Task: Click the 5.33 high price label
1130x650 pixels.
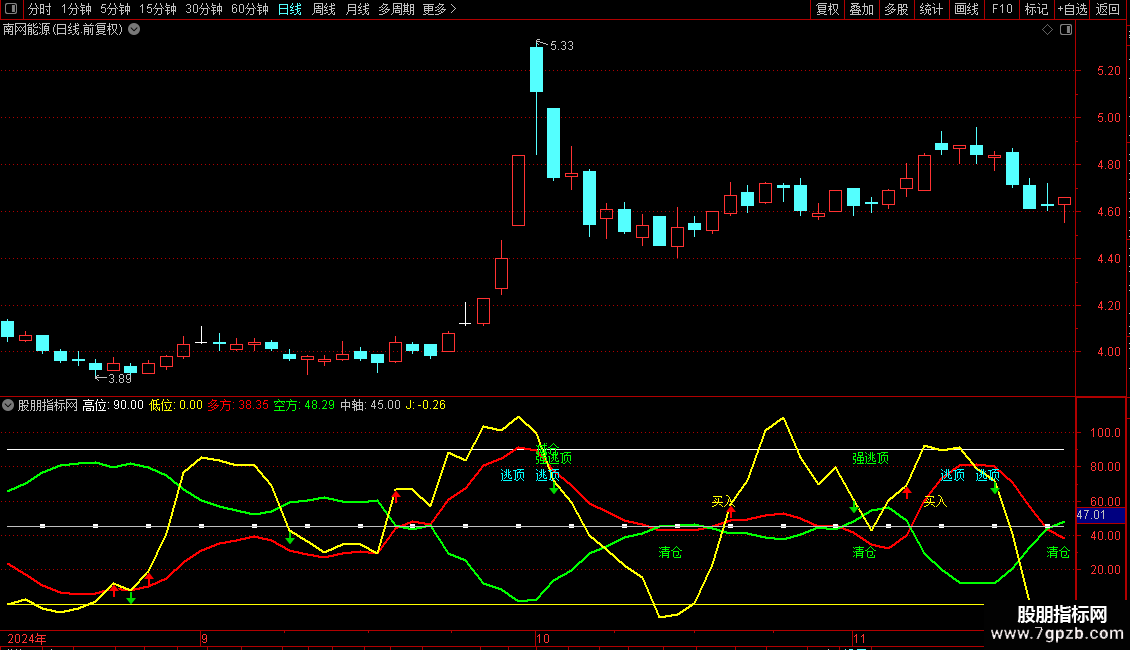Action: tap(561, 45)
